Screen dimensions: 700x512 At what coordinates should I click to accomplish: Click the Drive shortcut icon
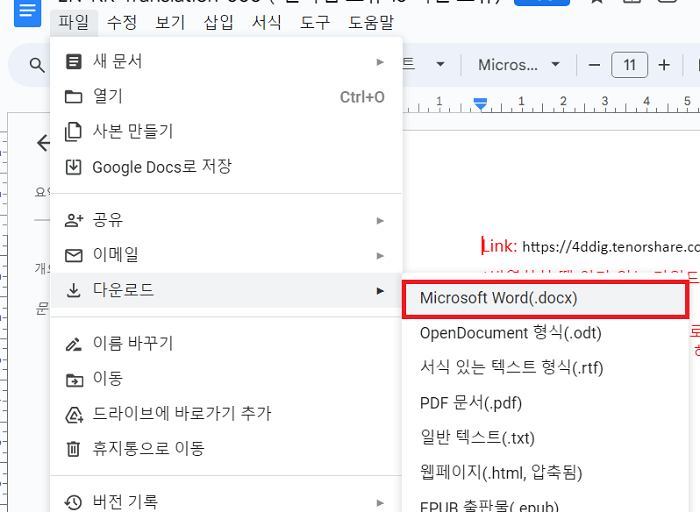[x=74, y=414]
